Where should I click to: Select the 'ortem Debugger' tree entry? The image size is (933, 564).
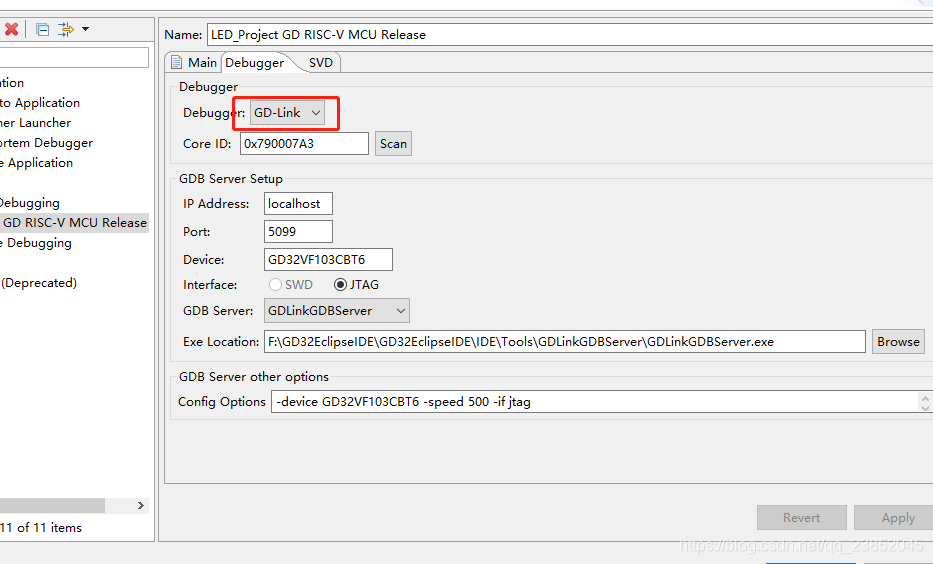(46, 143)
